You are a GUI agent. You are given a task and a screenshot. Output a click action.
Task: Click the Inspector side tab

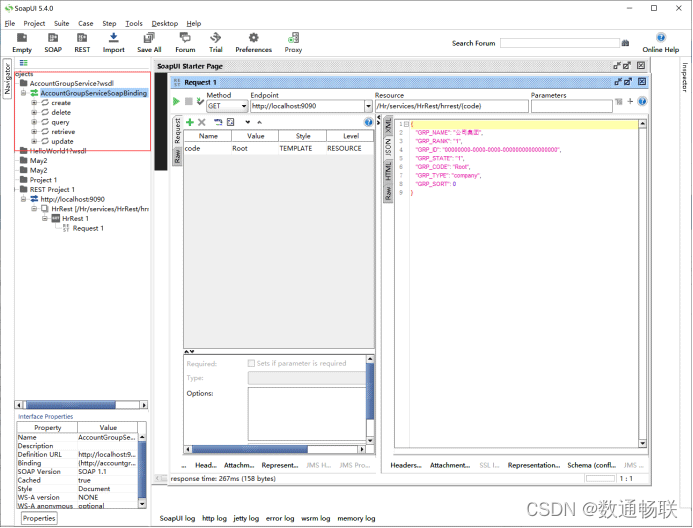[x=684, y=77]
